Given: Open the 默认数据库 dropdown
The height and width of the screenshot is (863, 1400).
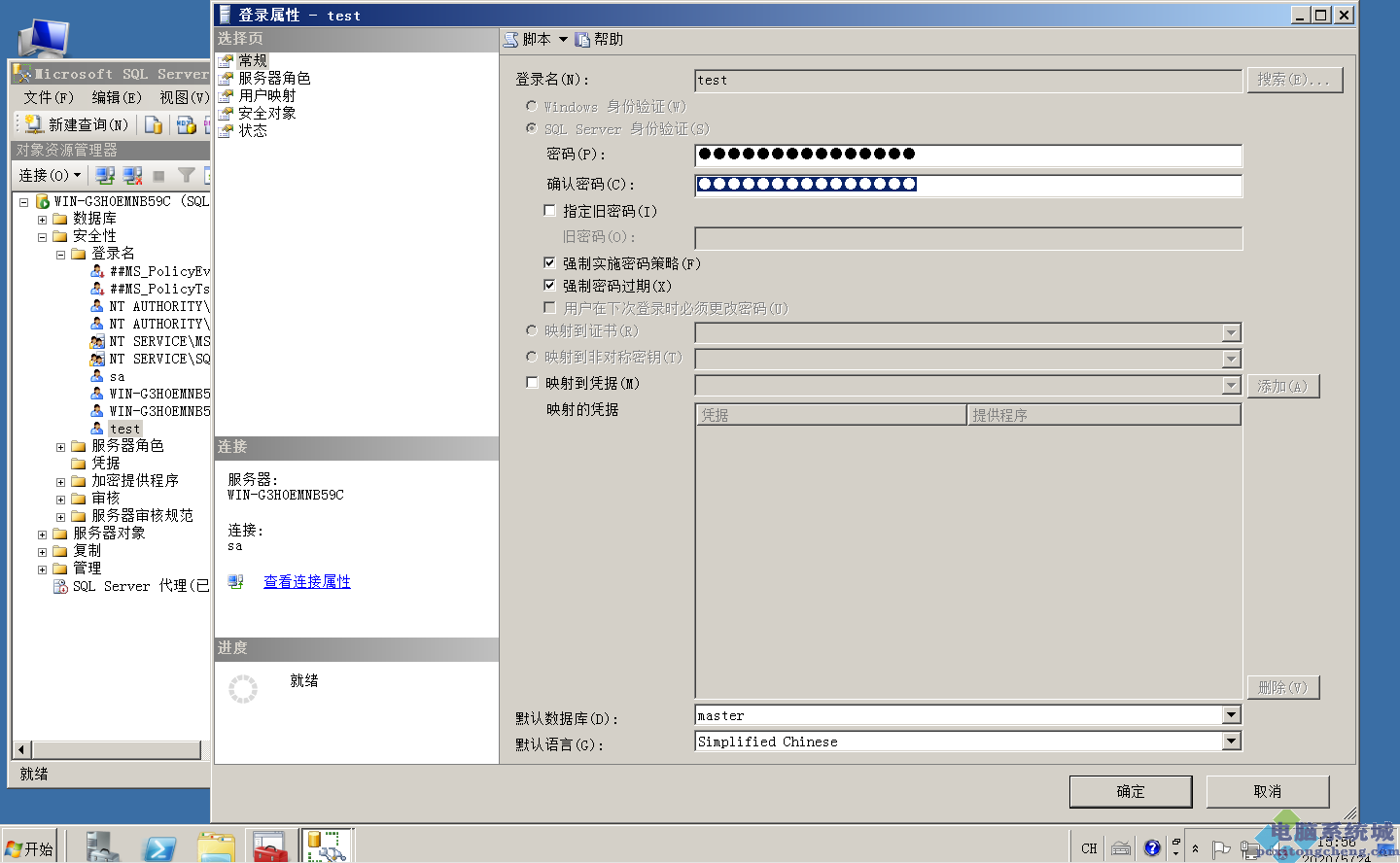Looking at the screenshot, I should [1232, 714].
